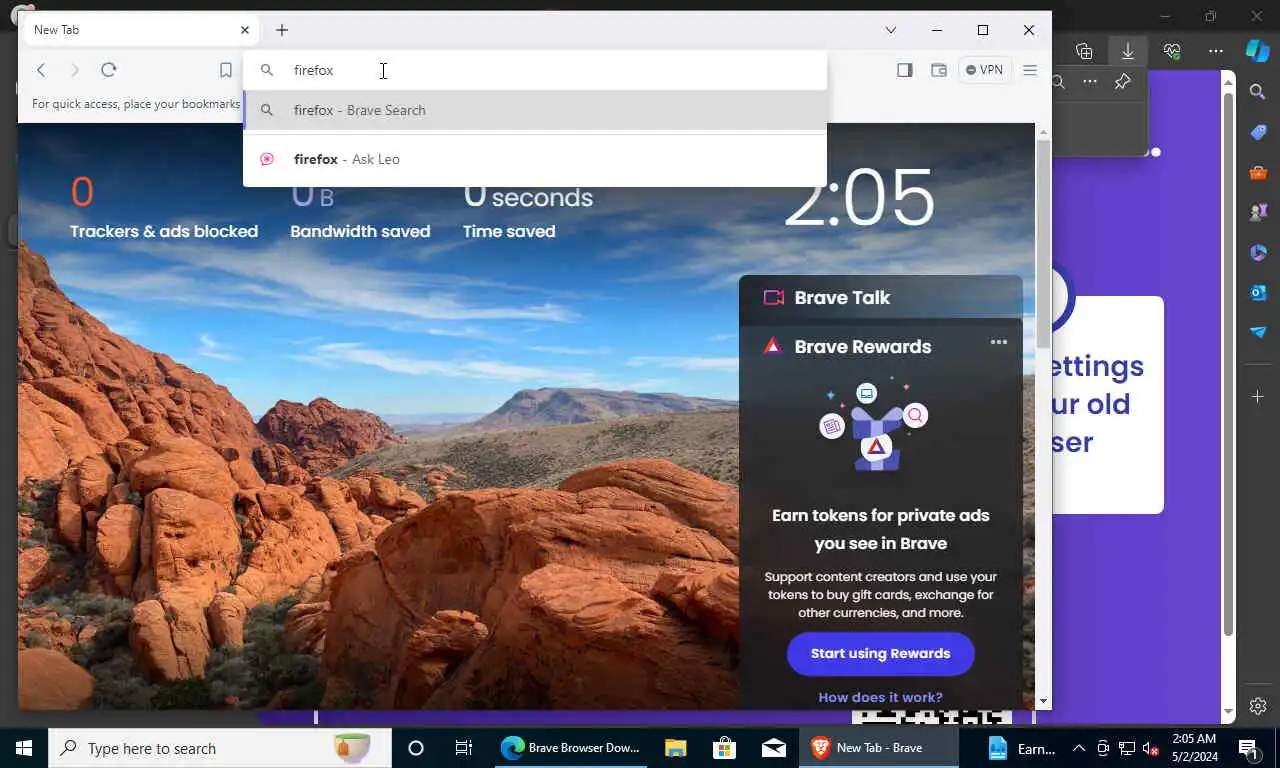Open the Brave Wallet icon
The width and height of the screenshot is (1280, 768).
pos(939,70)
